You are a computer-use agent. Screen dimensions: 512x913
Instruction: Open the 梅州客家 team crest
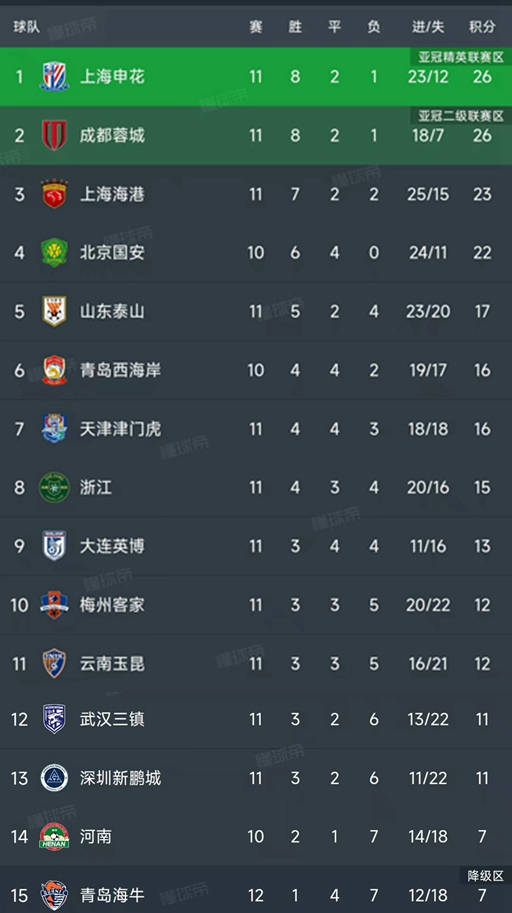tap(54, 605)
